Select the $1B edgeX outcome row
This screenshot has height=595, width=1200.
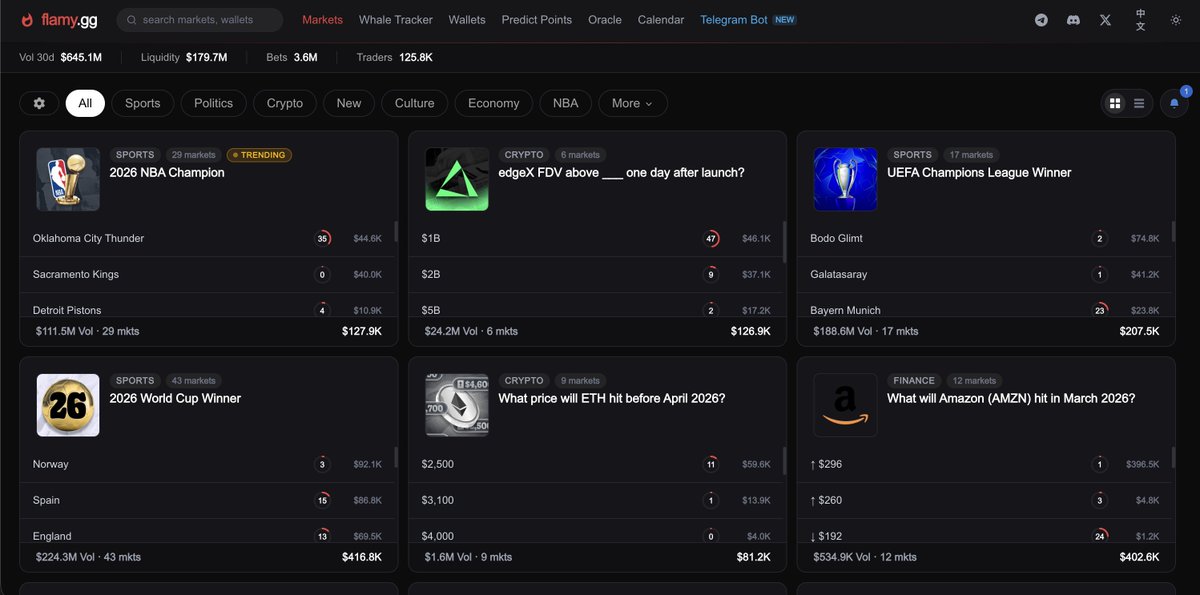coord(597,238)
